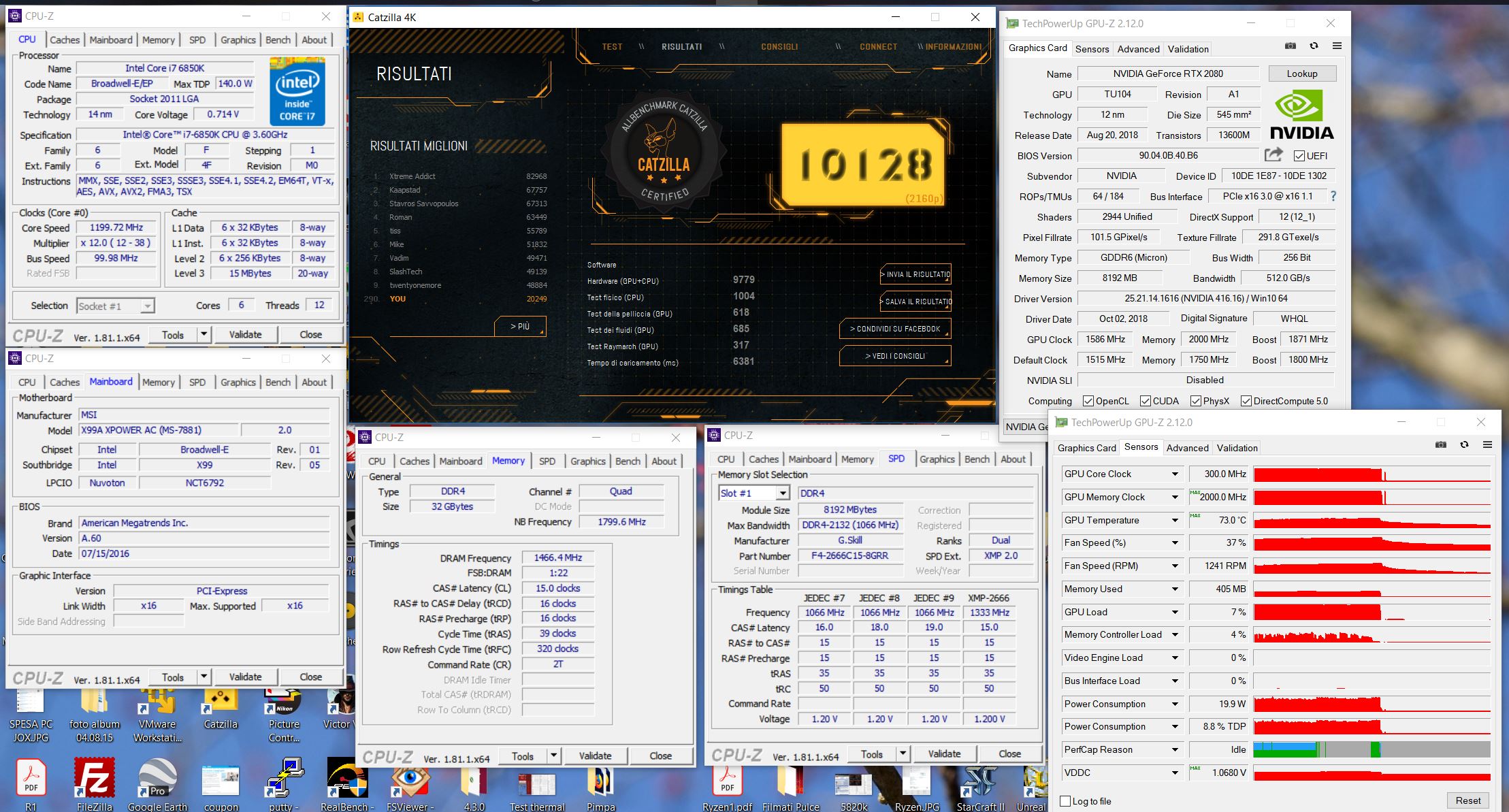
Task: Click the NVIDIA logo in GPU-Z
Action: click(x=1301, y=114)
